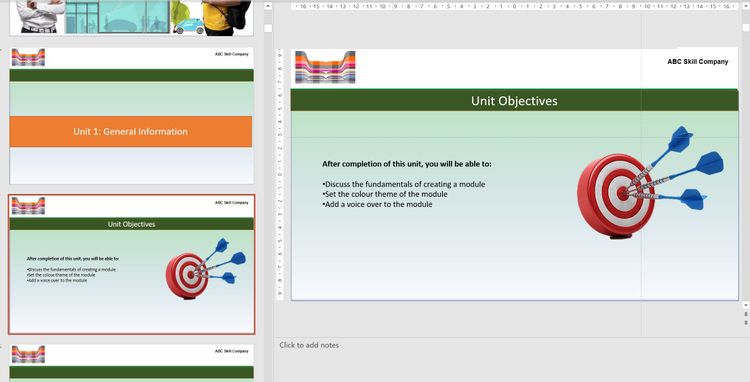Click the 'Add a voice over to the module' bullet
Screen dimensions: 750x382
click(377, 204)
